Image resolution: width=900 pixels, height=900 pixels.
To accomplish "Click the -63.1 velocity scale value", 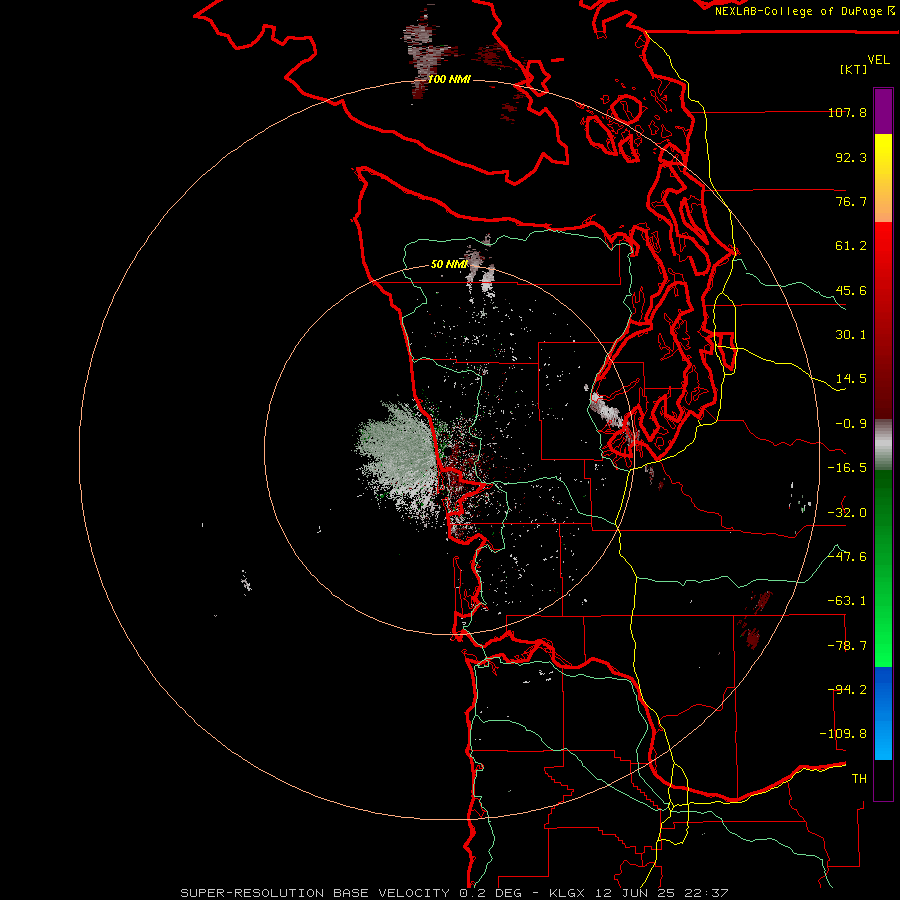I will coord(847,601).
